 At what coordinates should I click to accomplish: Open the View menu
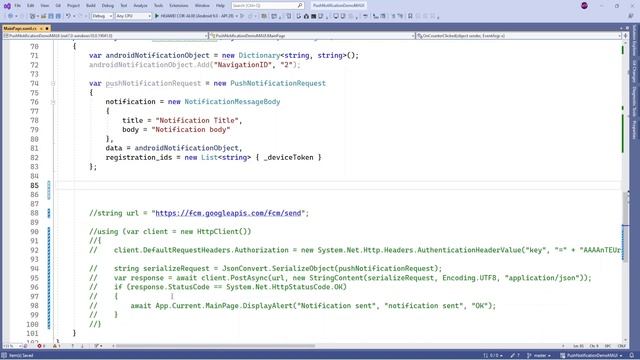[x=44, y=6]
